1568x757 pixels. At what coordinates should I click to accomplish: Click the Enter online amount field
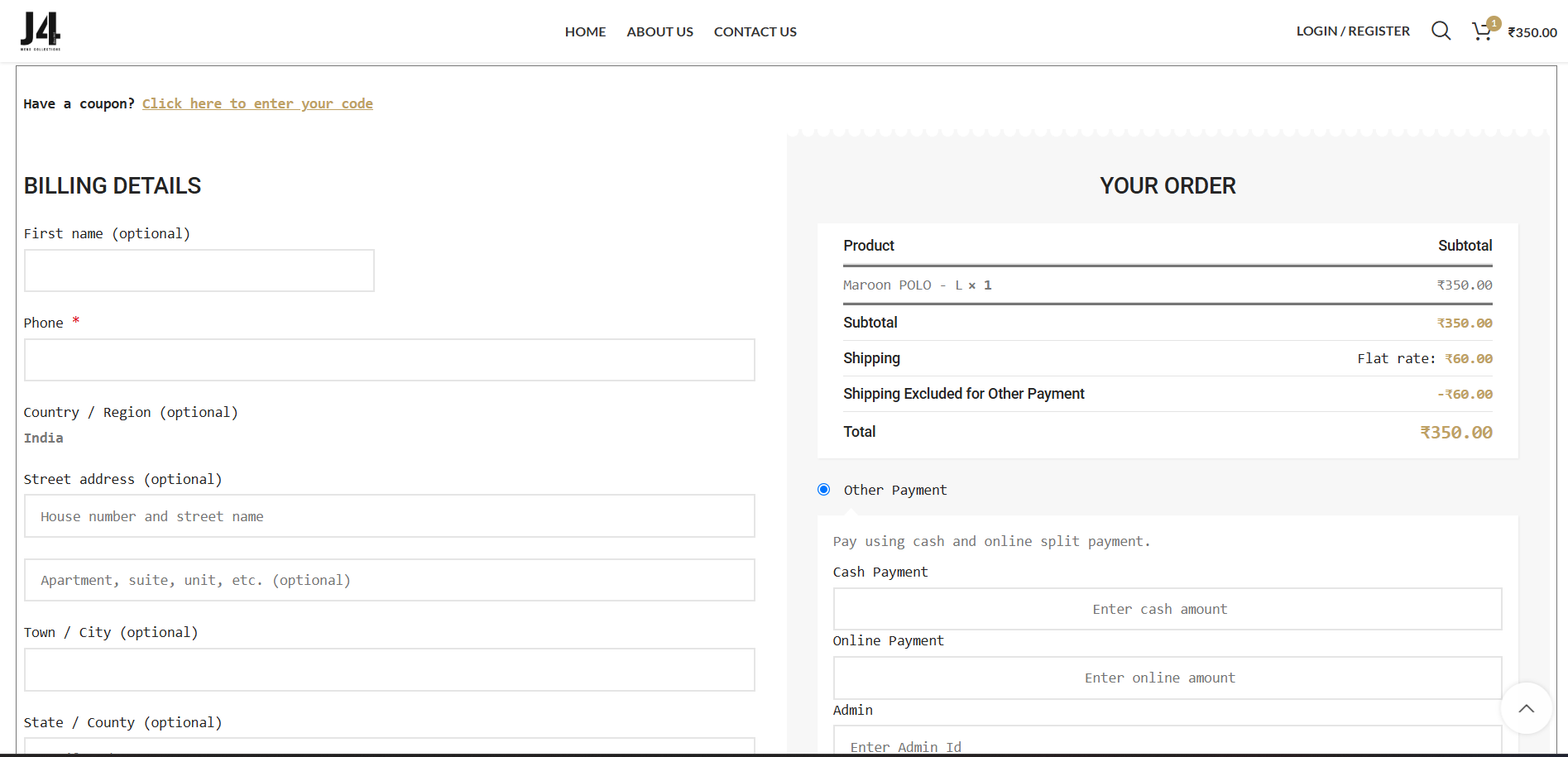point(1167,678)
